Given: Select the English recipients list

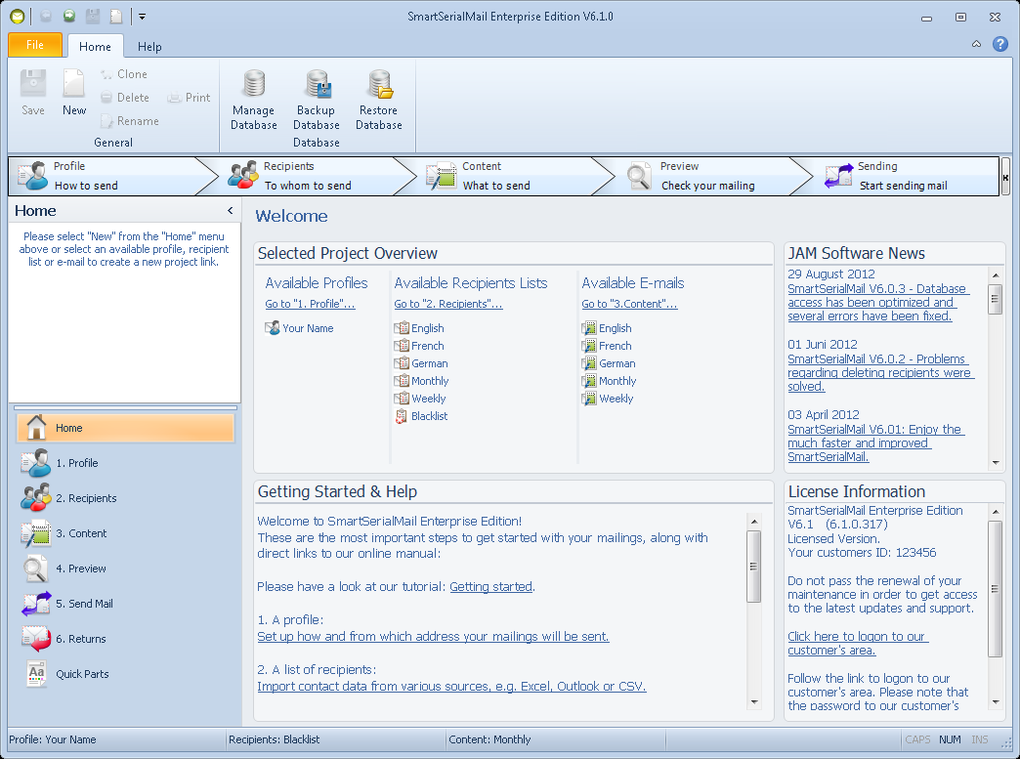Looking at the screenshot, I should 420,328.
